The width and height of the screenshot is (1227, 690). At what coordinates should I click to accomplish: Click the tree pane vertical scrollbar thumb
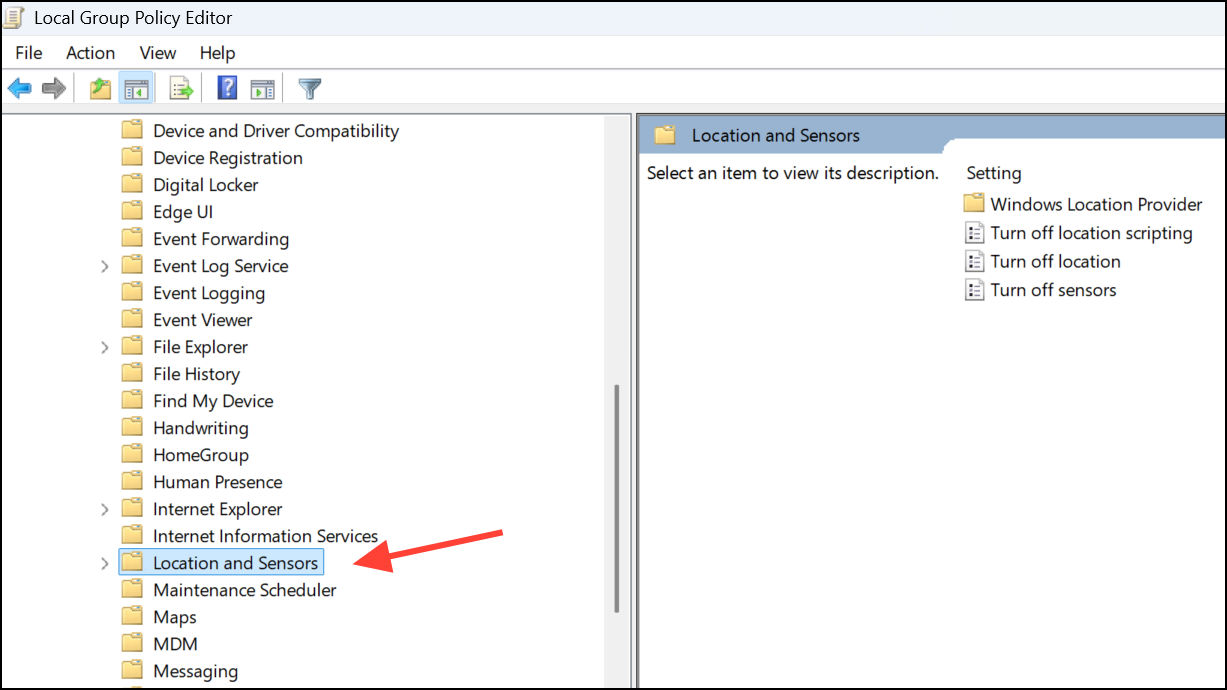[x=617, y=498]
